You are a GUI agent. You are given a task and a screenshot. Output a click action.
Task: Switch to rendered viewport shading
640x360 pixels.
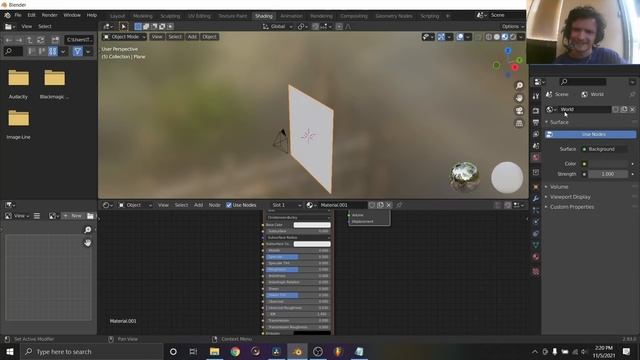(x=513, y=37)
